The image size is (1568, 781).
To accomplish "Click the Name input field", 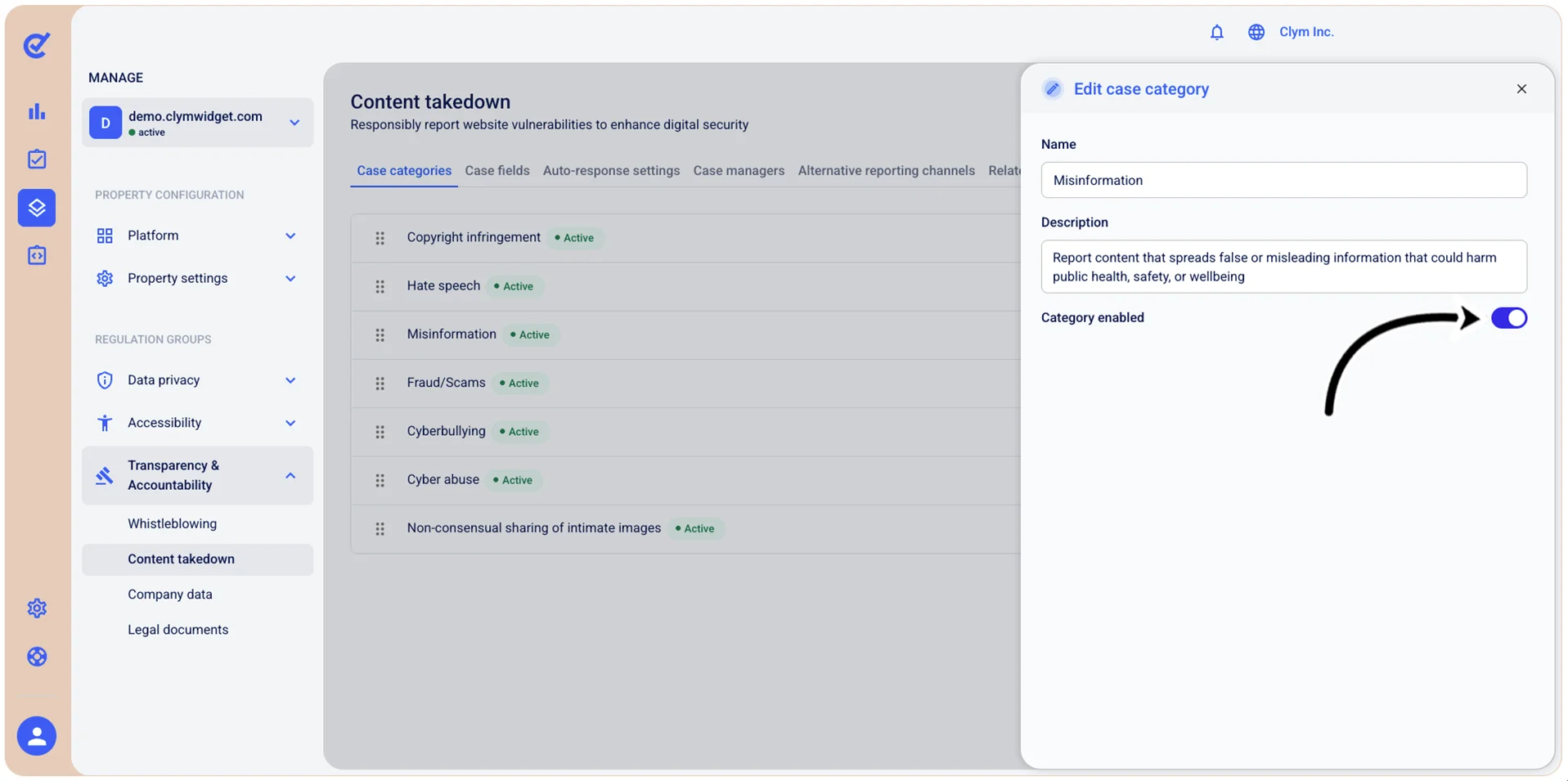I will coord(1283,180).
